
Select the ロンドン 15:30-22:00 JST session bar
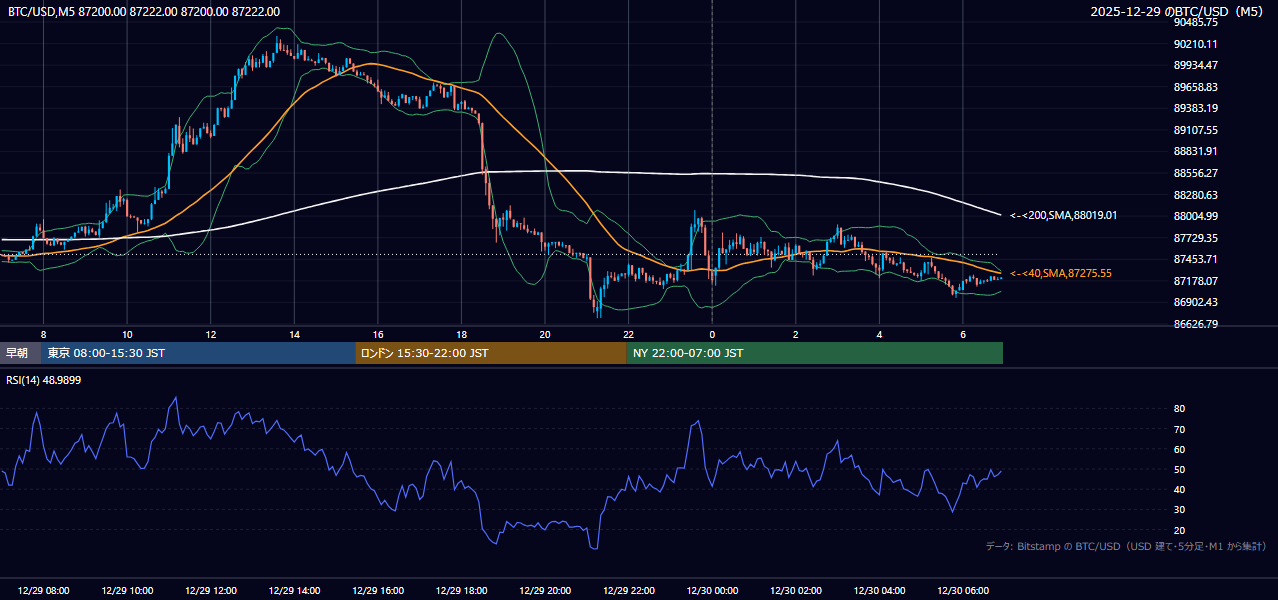tap(491, 353)
